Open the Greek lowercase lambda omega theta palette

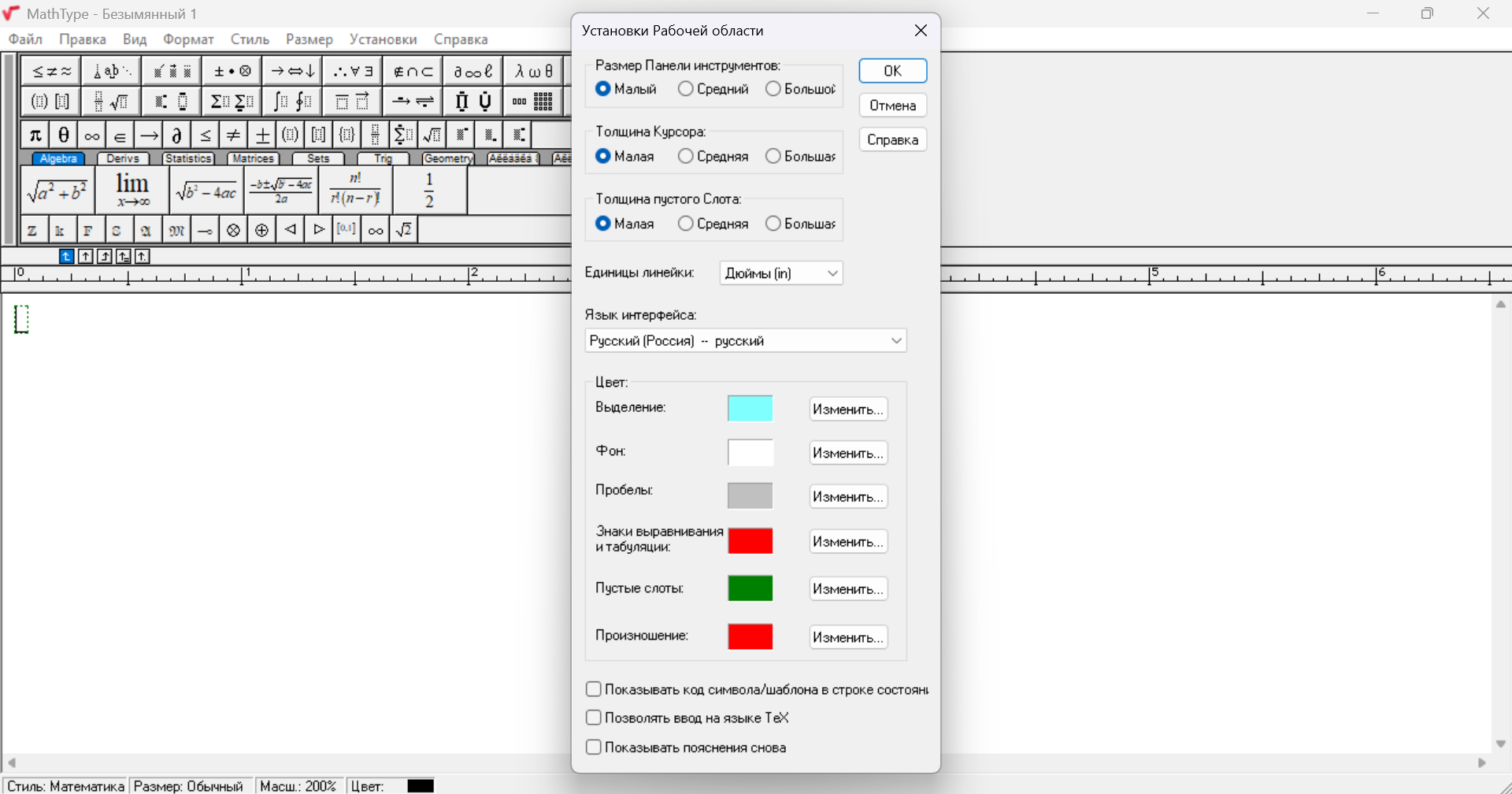533,71
